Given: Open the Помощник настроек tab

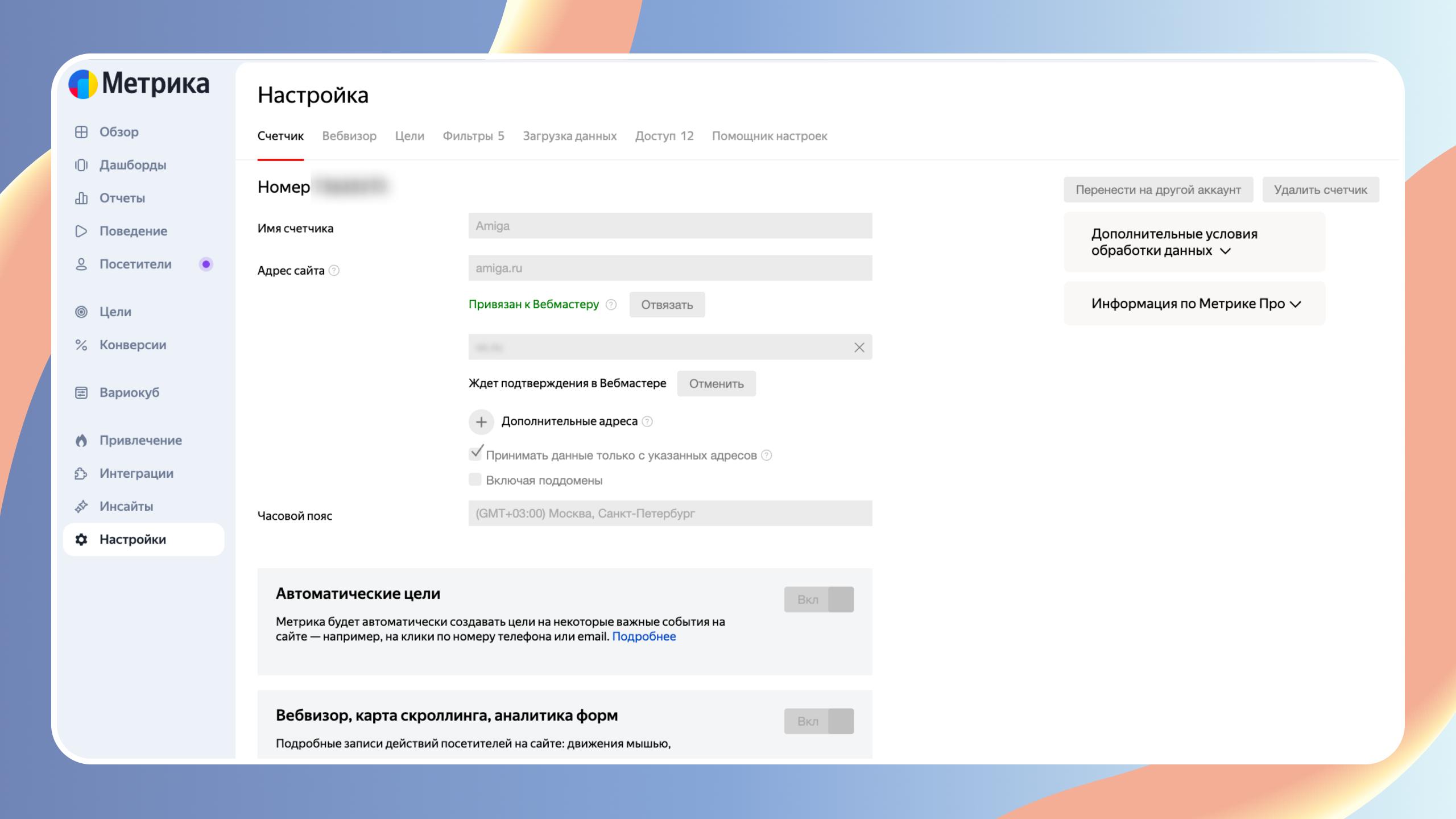Looking at the screenshot, I should [770, 136].
